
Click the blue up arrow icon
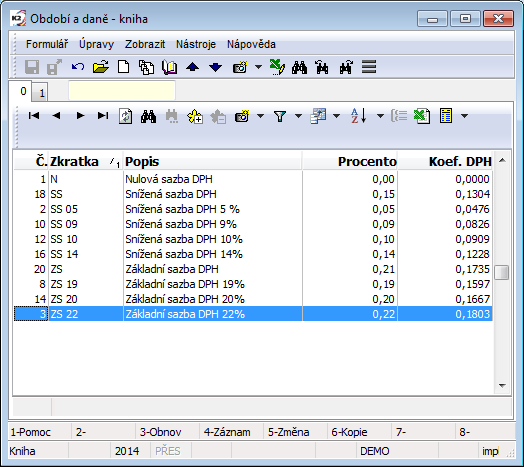pyautogui.click(x=192, y=67)
